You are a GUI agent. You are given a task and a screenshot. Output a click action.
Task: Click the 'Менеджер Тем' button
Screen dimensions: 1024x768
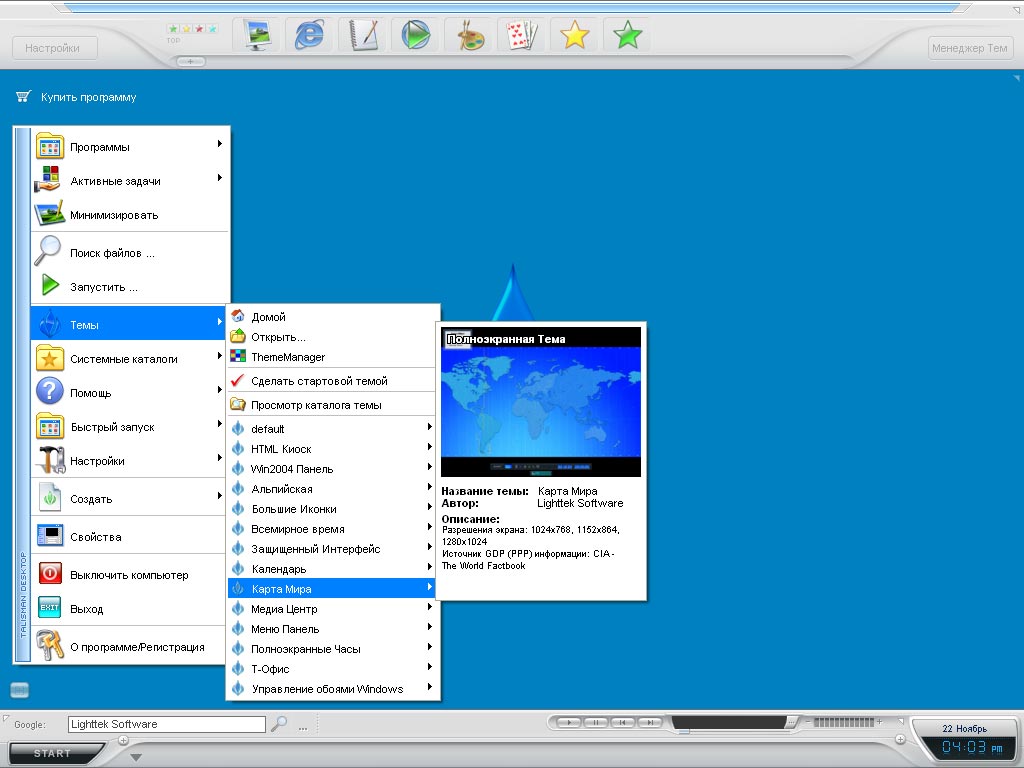pos(969,48)
